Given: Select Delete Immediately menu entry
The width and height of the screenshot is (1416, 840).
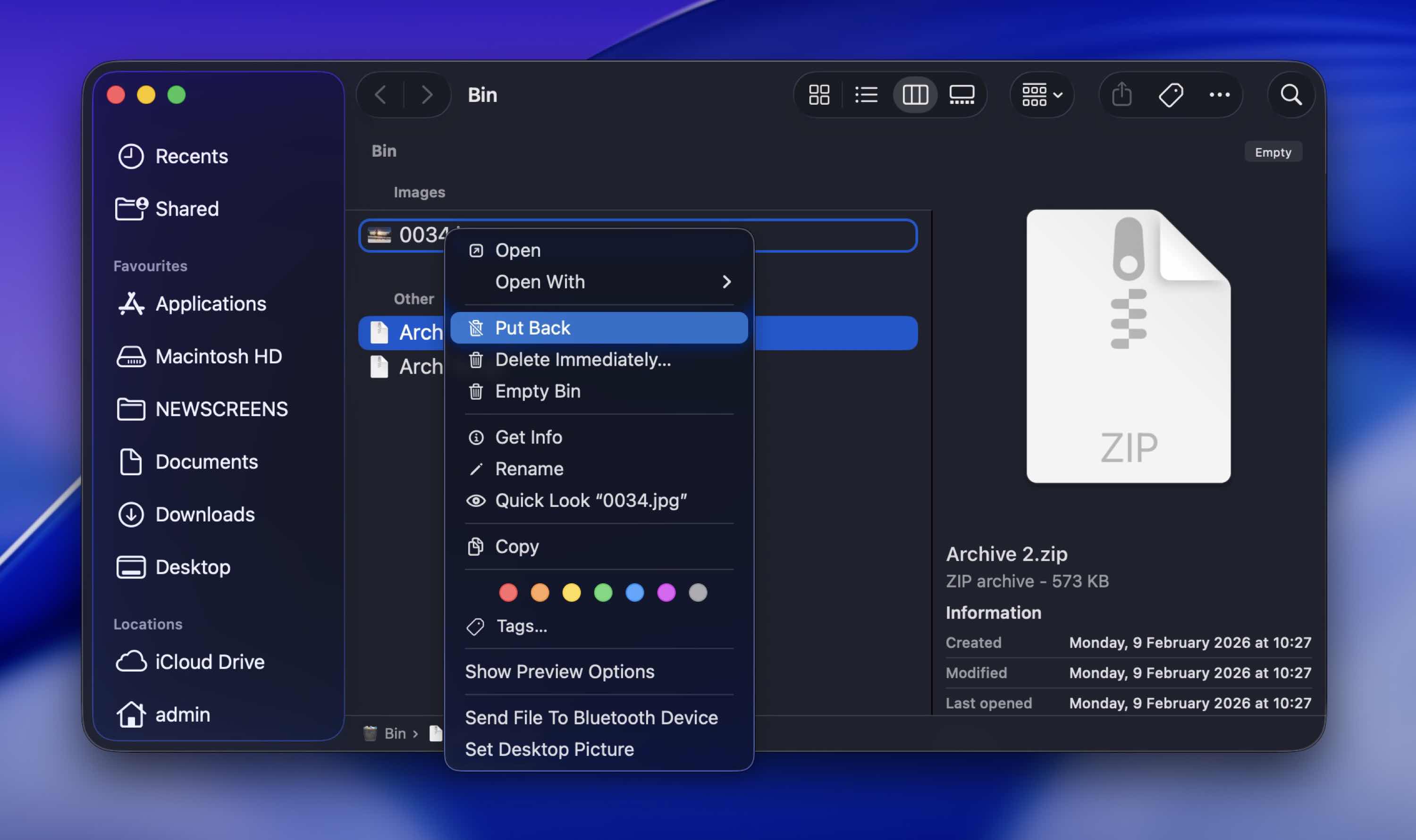Looking at the screenshot, I should click(x=582, y=360).
